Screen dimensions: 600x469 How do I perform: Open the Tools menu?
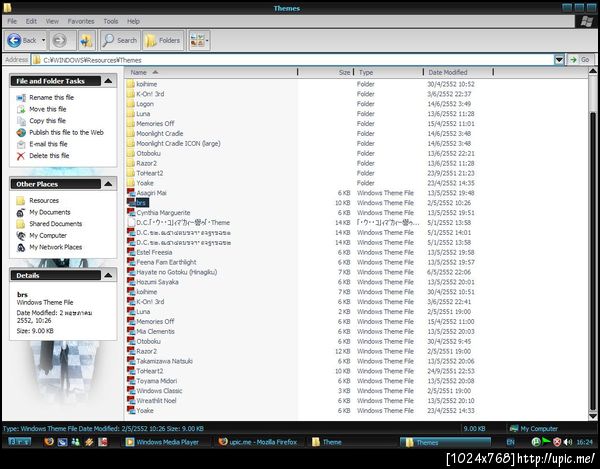111,21
